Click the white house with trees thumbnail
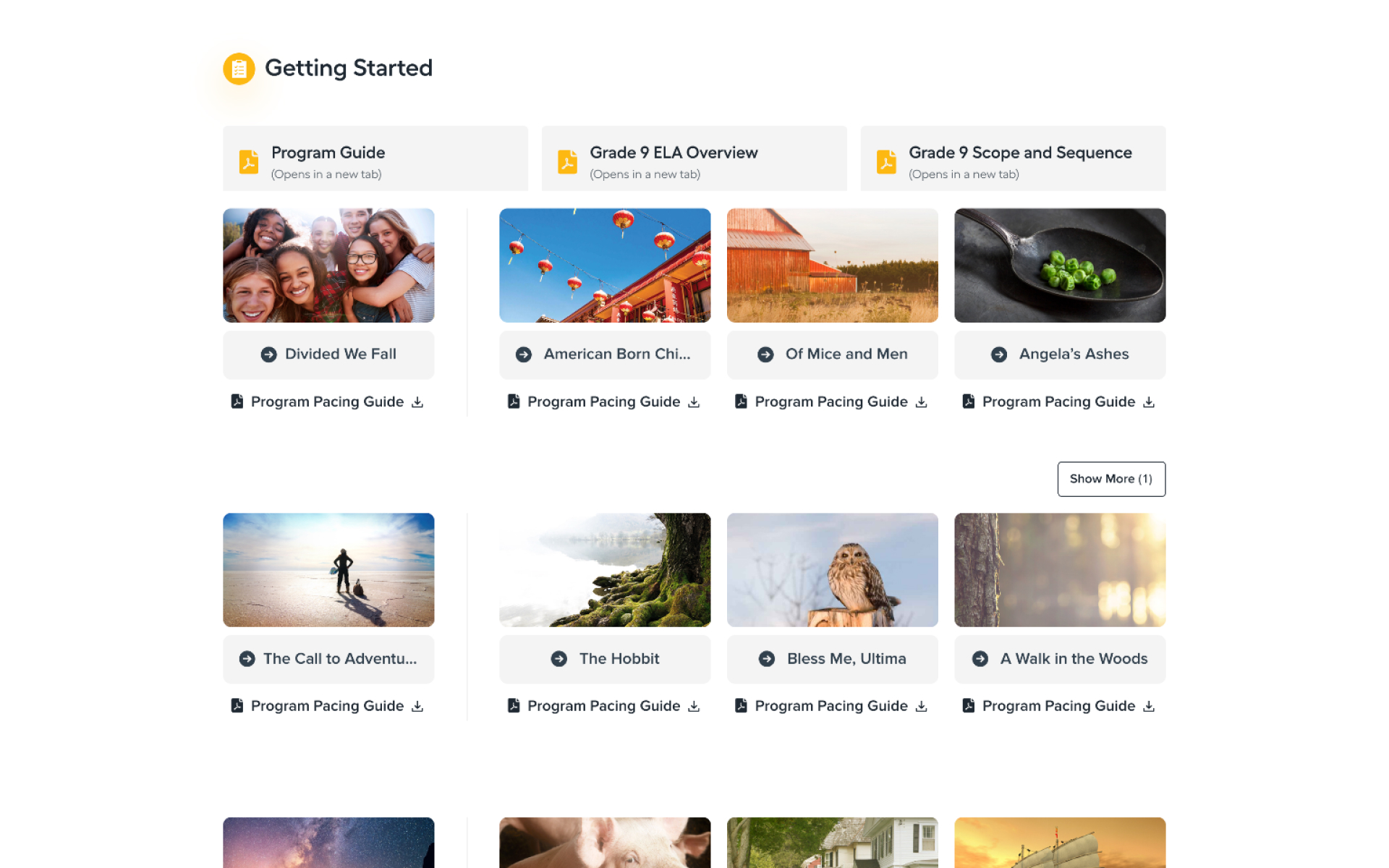This screenshot has height=868, width=1389. (832, 843)
